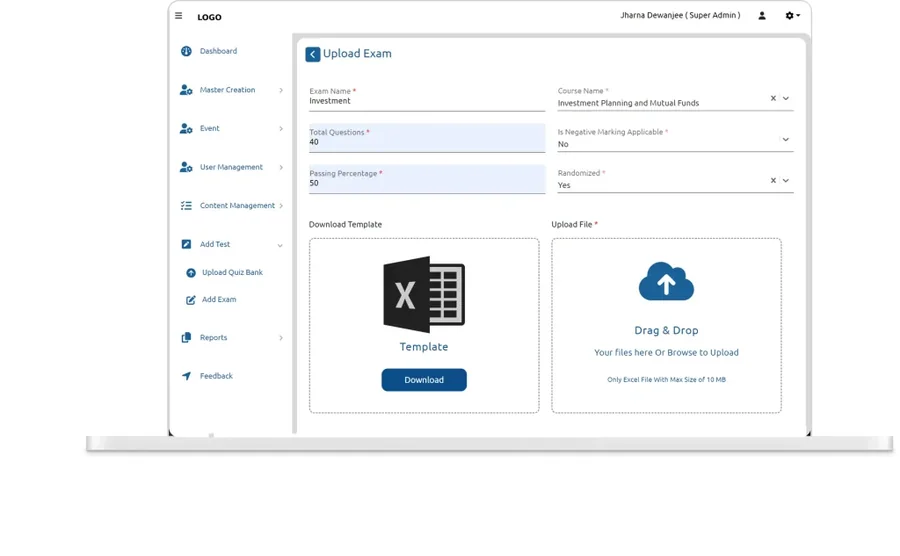Expand the Content Management chevron
This screenshot has width=900, height=556.
pyautogui.click(x=281, y=206)
